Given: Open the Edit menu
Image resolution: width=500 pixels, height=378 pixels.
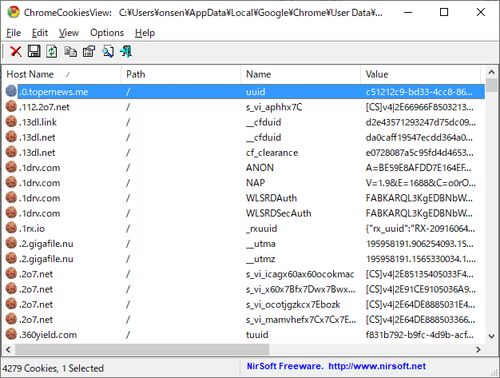Looking at the screenshot, I should point(40,33).
